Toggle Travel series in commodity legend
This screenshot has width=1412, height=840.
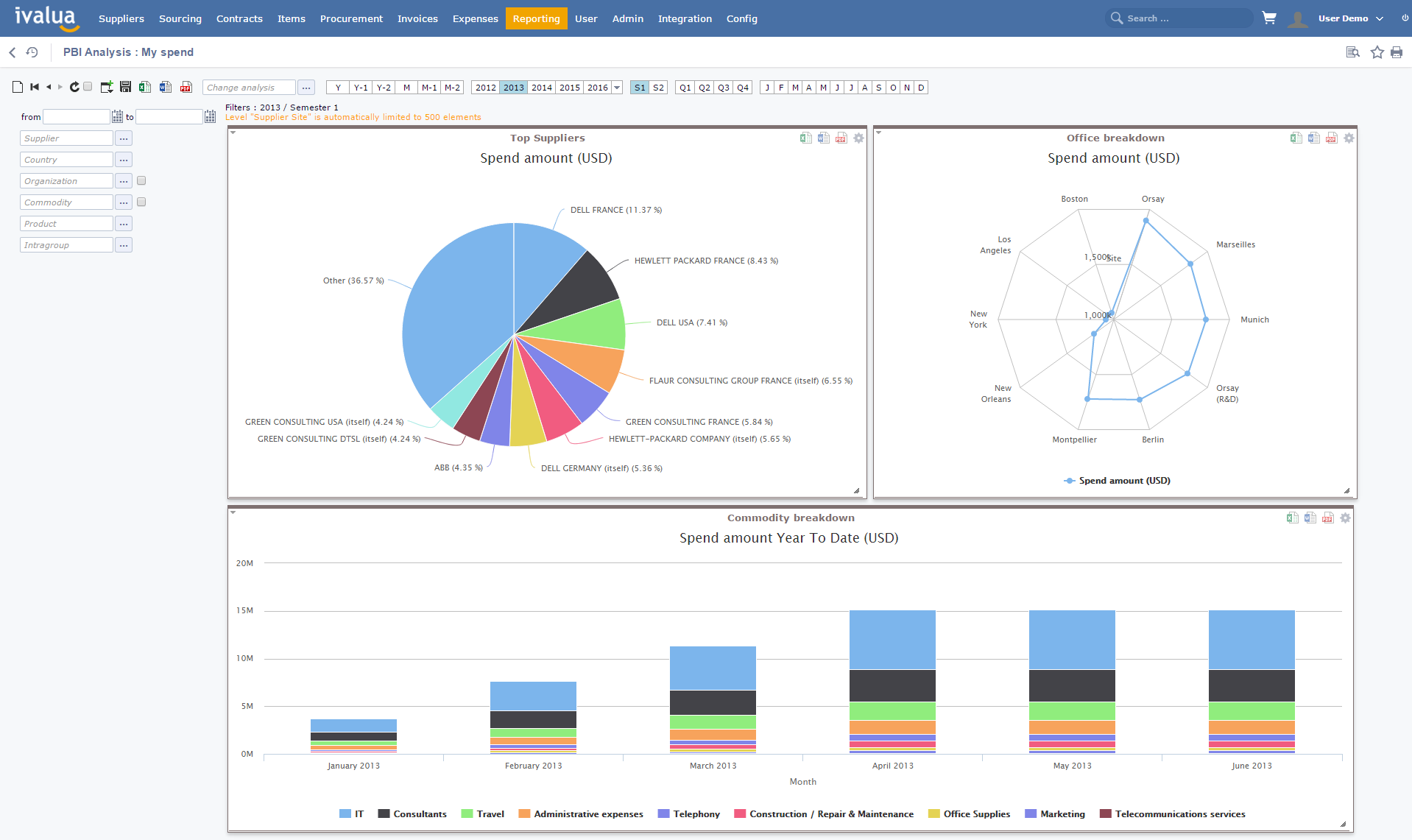pyautogui.click(x=482, y=813)
